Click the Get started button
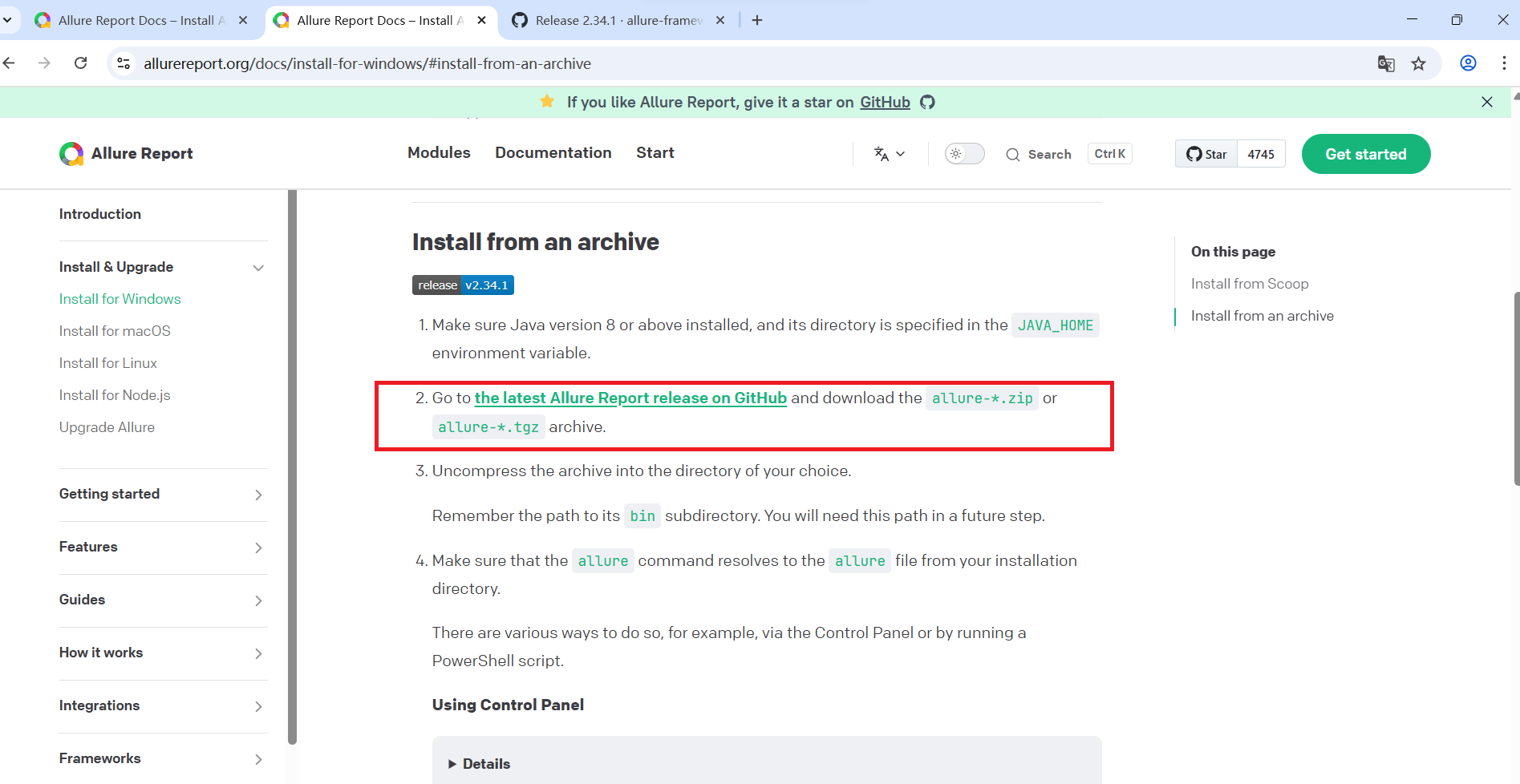The height and width of the screenshot is (784, 1520). click(1366, 154)
